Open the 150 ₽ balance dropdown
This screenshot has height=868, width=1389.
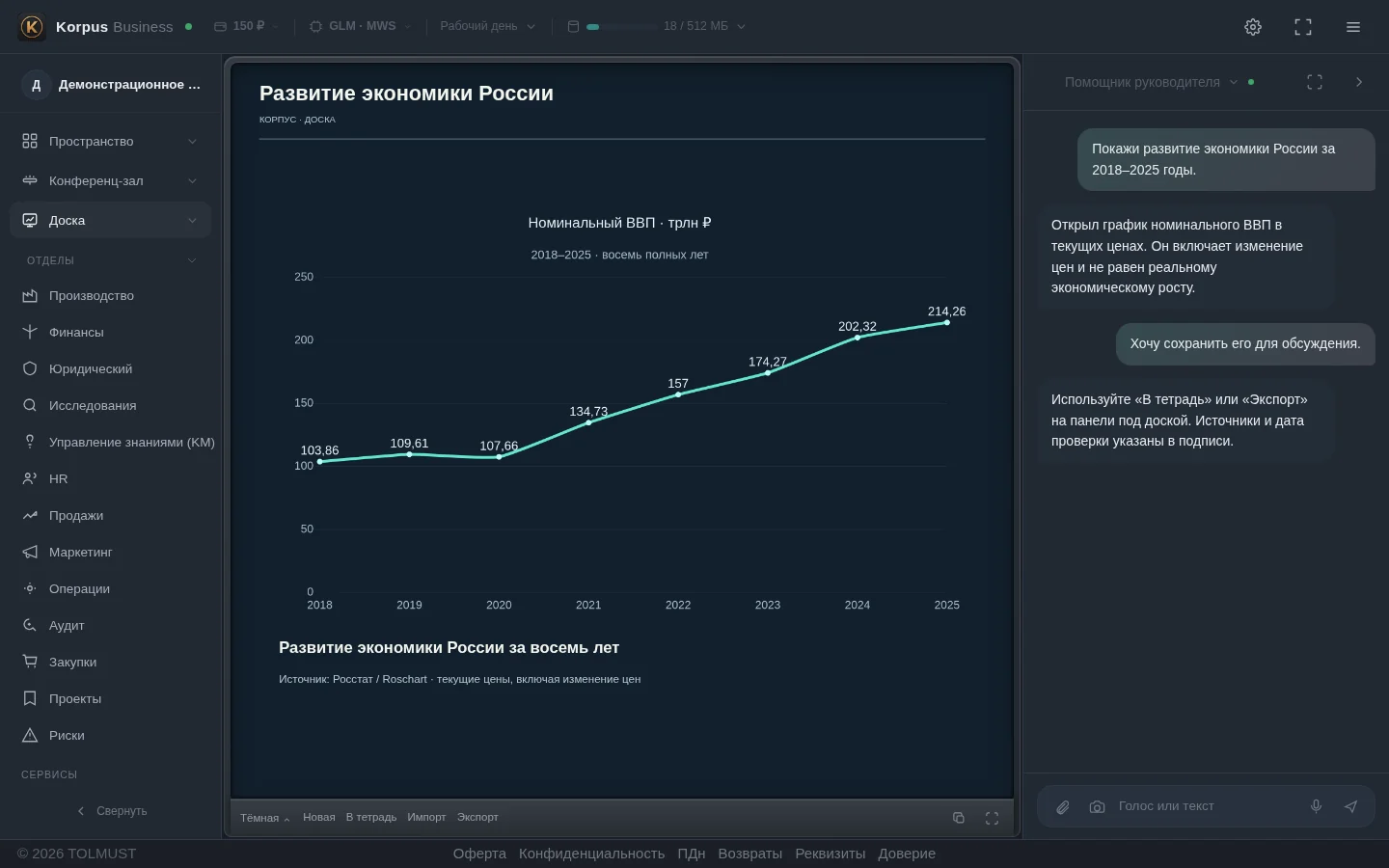[246, 26]
